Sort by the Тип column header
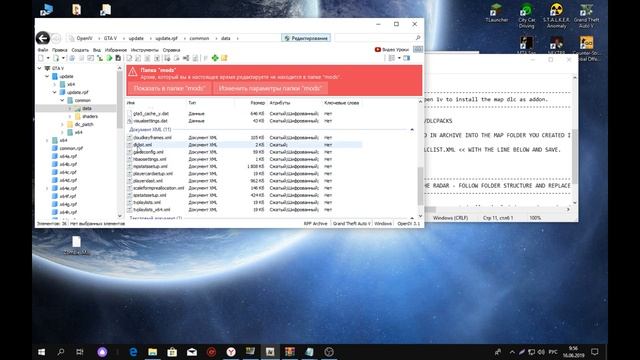 192,103
